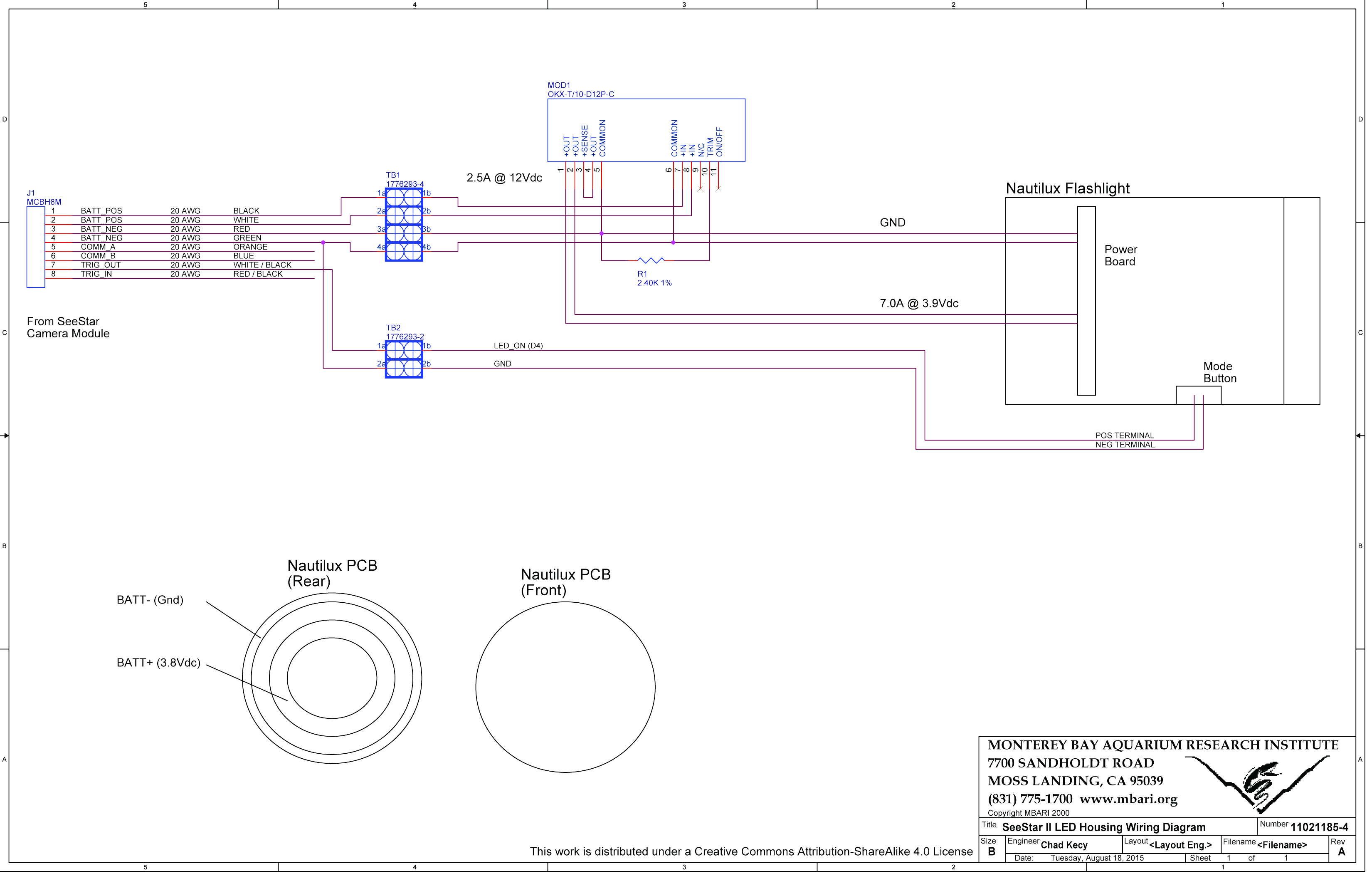Select the 'Copyright MBARI 2000' notice

pos(1029,814)
